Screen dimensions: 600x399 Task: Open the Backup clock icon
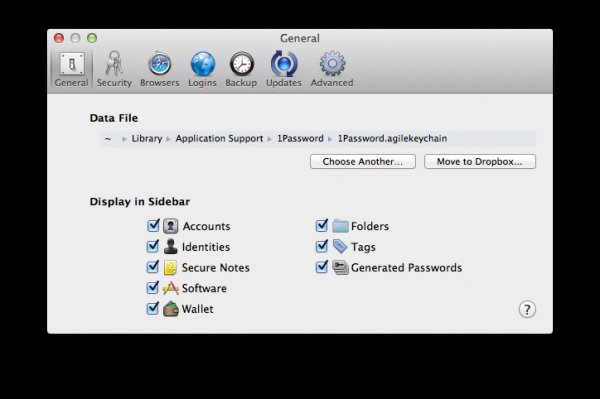[x=241, y=64]
